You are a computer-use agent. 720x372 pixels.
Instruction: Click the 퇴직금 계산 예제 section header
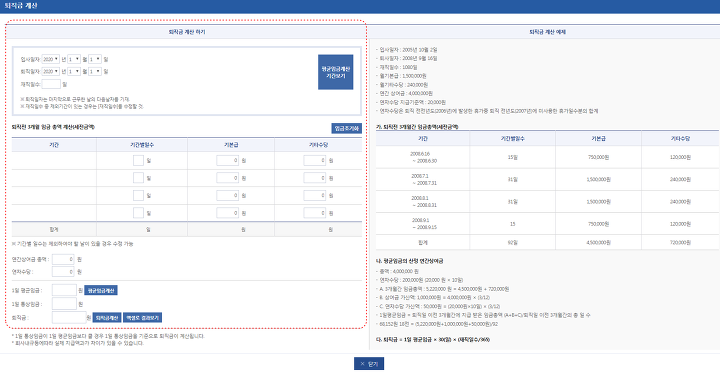547,32
